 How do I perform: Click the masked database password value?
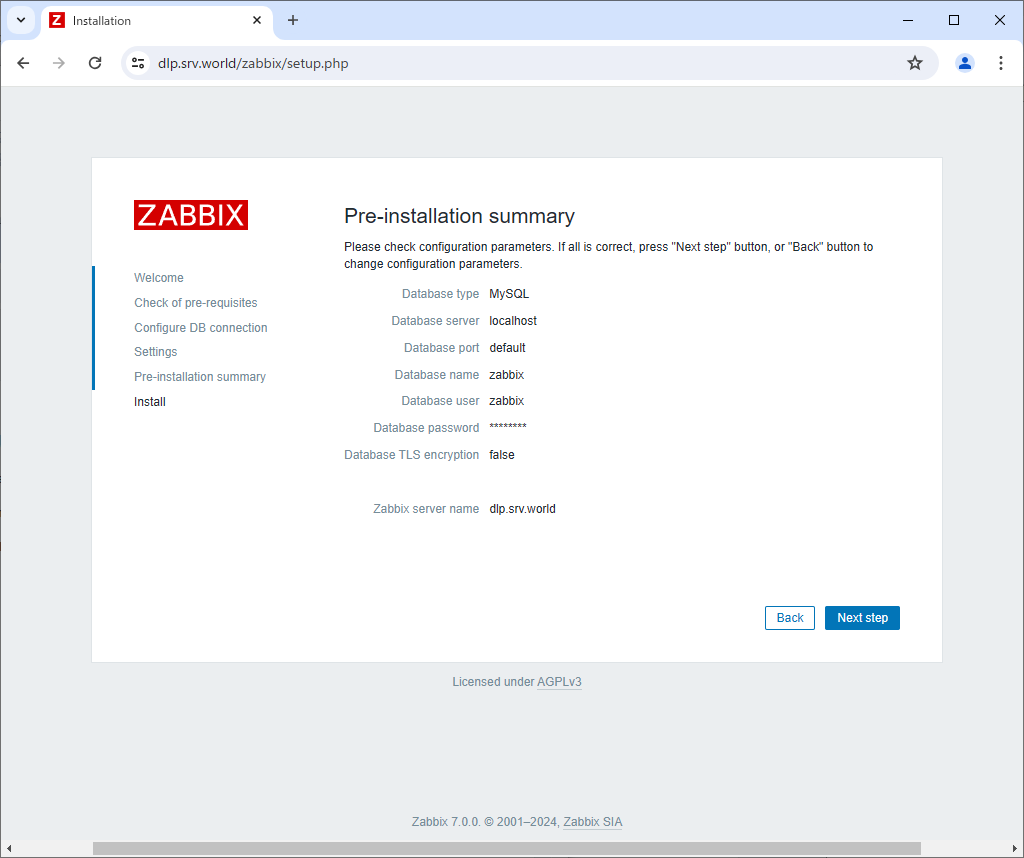(507, 427)
